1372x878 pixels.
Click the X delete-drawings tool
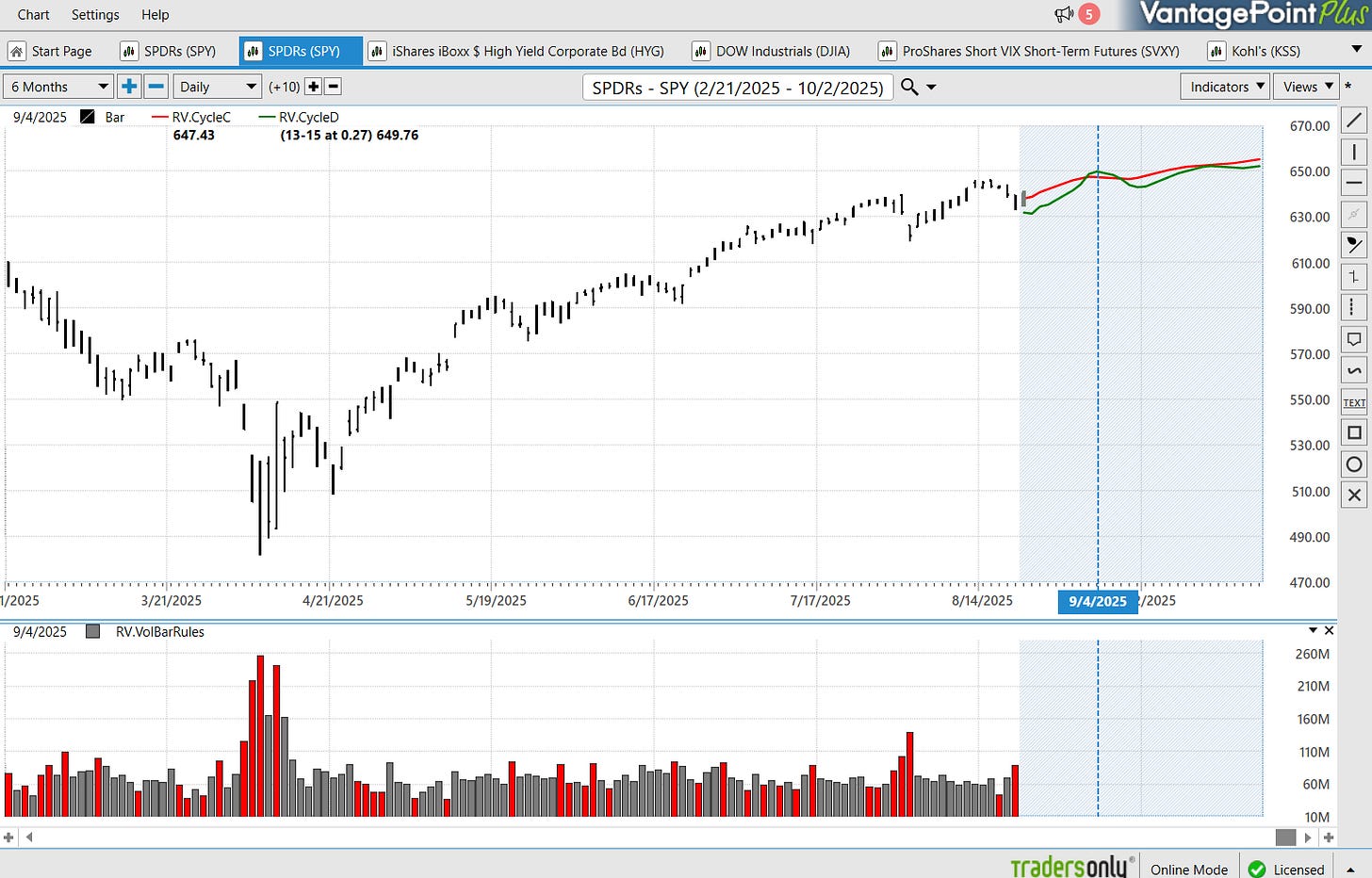[1354, 495]
